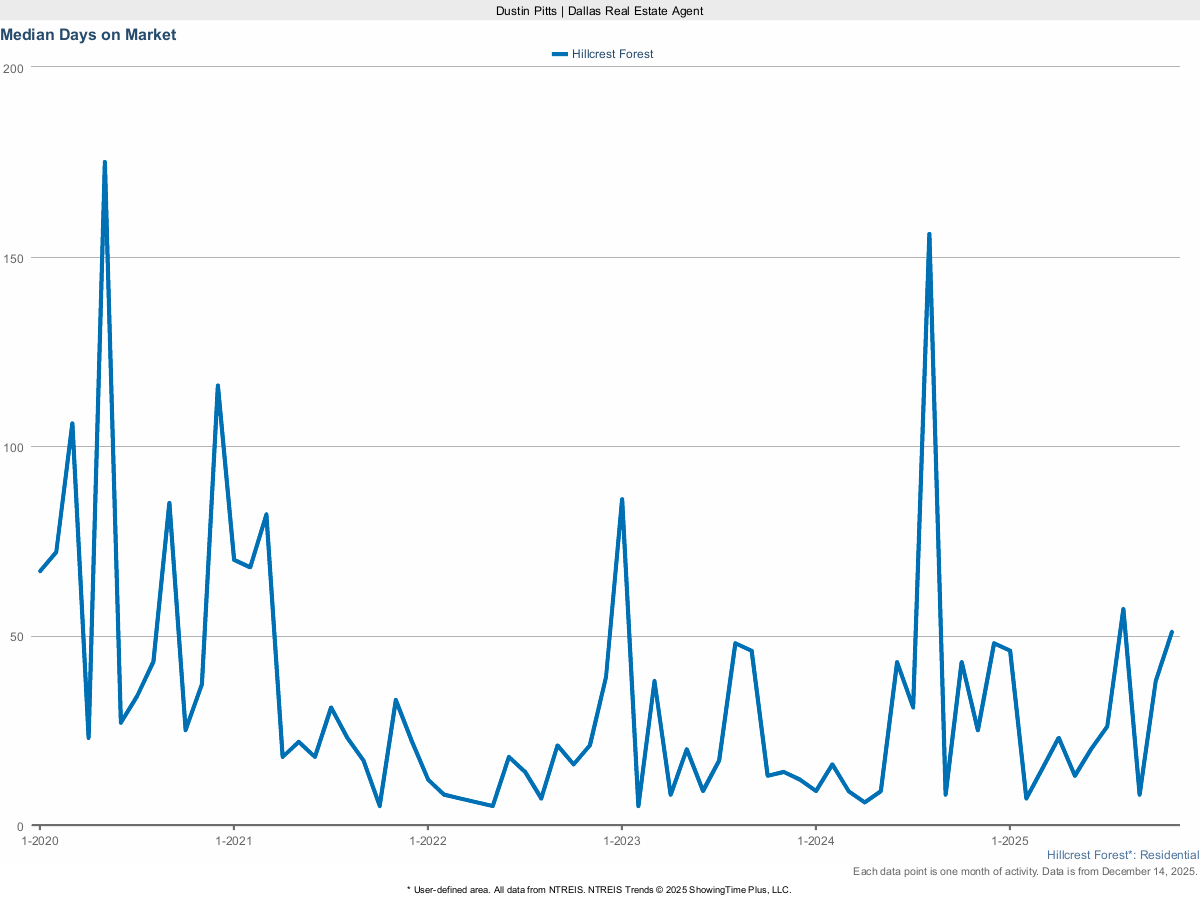This screenshot has height=900, width=1200.
Task: Click the blue line swatch beside Hillcrest Forest
Action: click(x=560, y=54)
